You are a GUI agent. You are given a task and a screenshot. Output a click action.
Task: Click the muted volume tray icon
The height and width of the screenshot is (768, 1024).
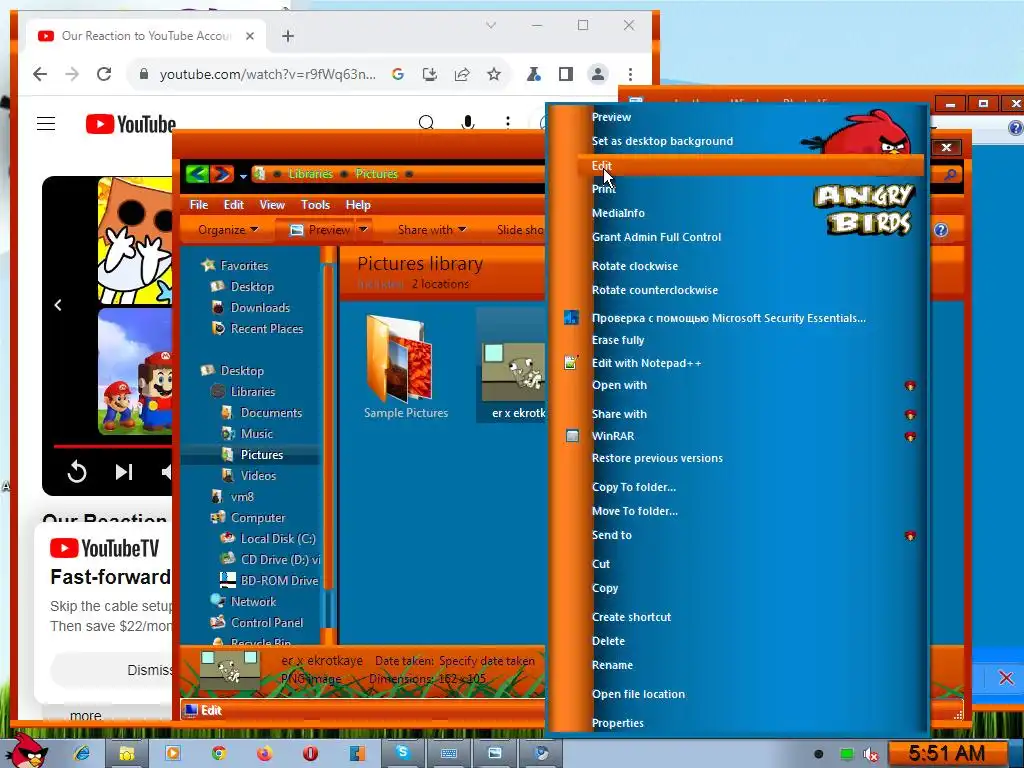click(871, 754)
